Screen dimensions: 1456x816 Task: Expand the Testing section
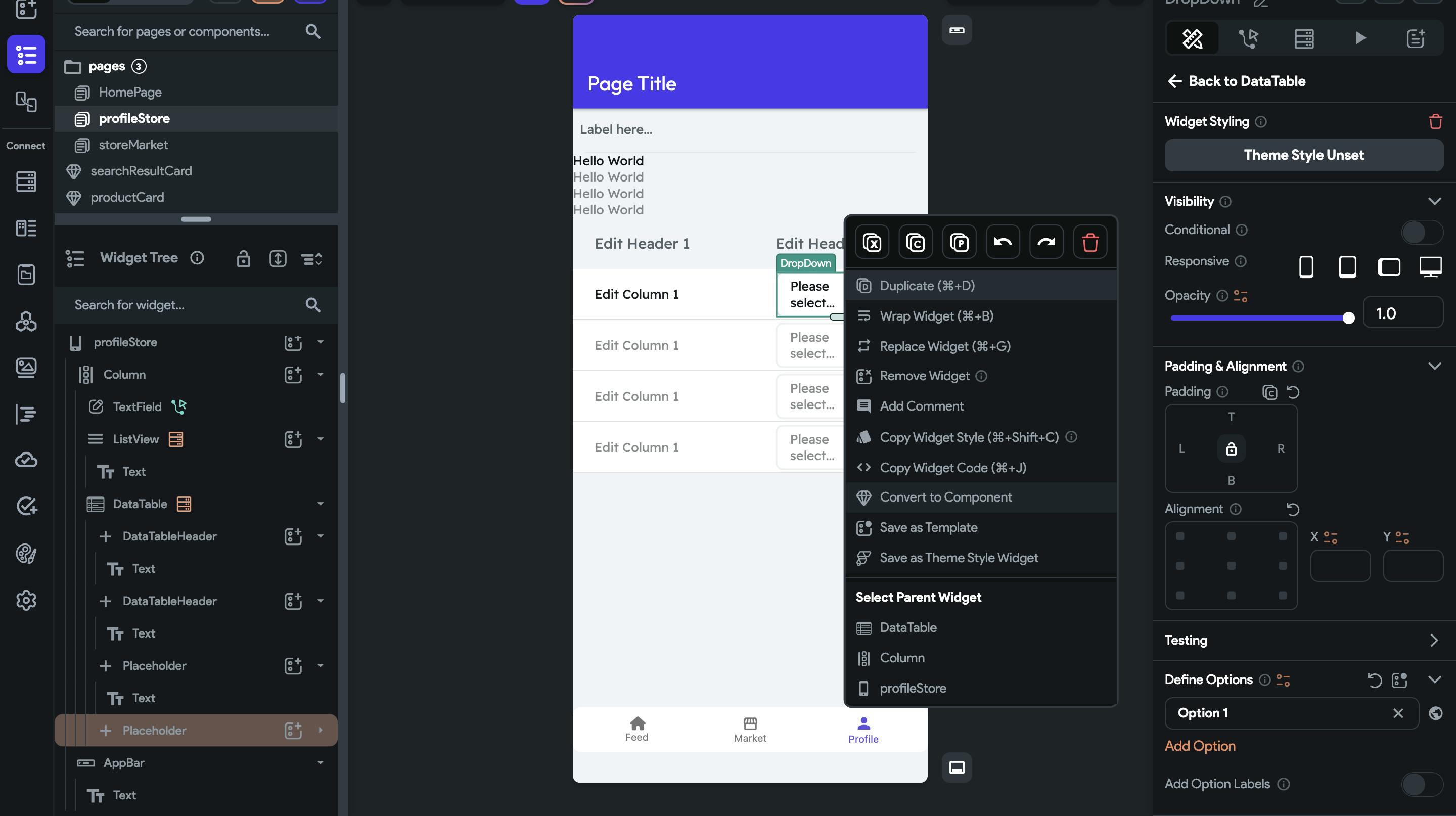1434,640
